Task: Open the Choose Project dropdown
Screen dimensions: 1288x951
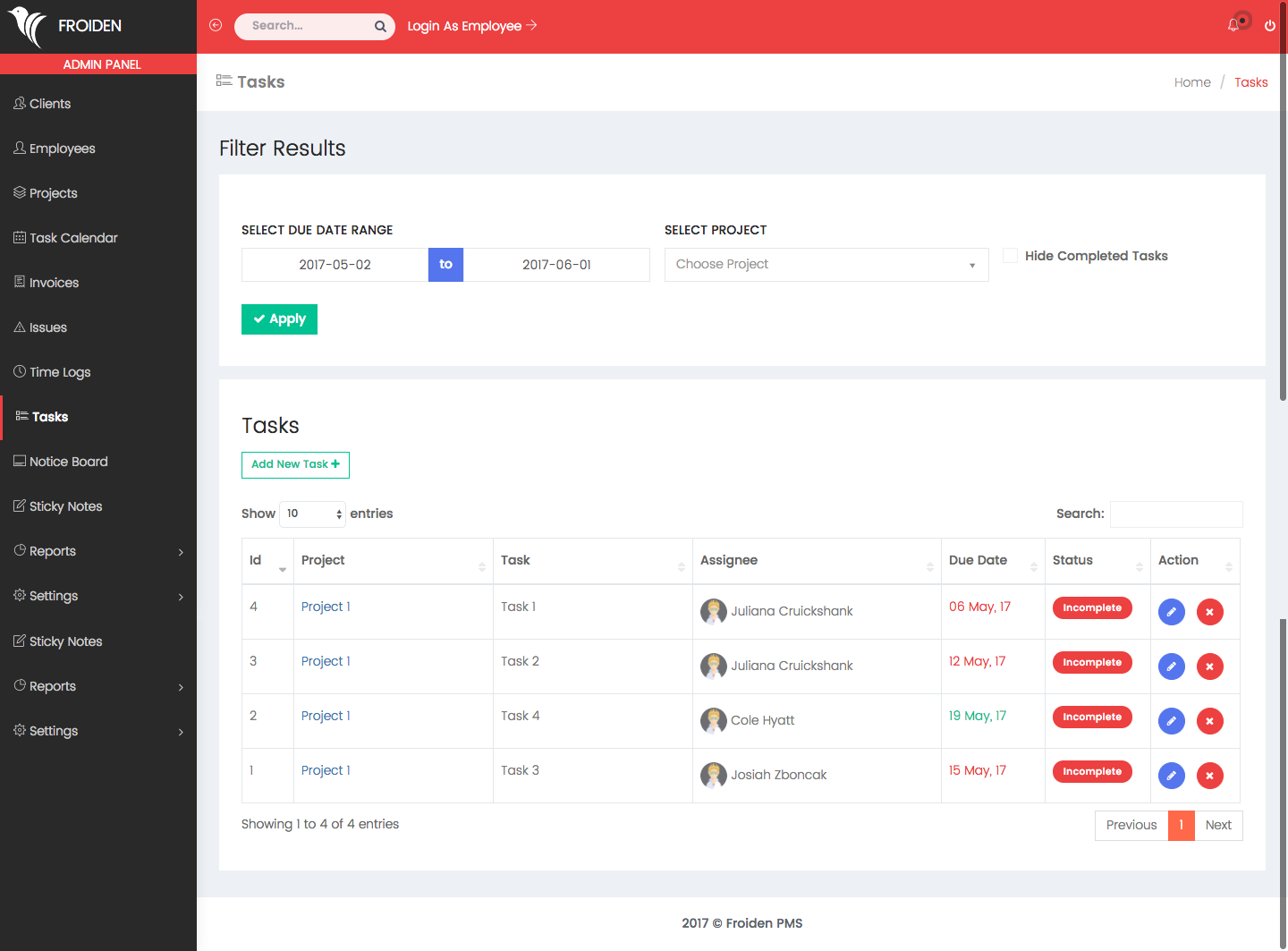Action: tap(826, 265)
